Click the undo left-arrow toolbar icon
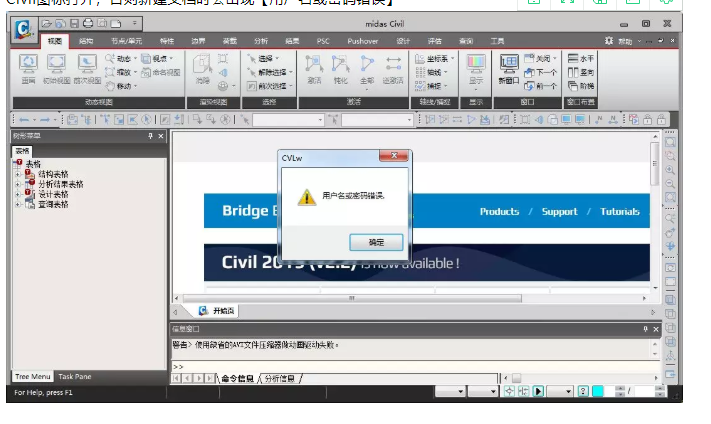Screen dimensions: 711x424 click(24, 120)
